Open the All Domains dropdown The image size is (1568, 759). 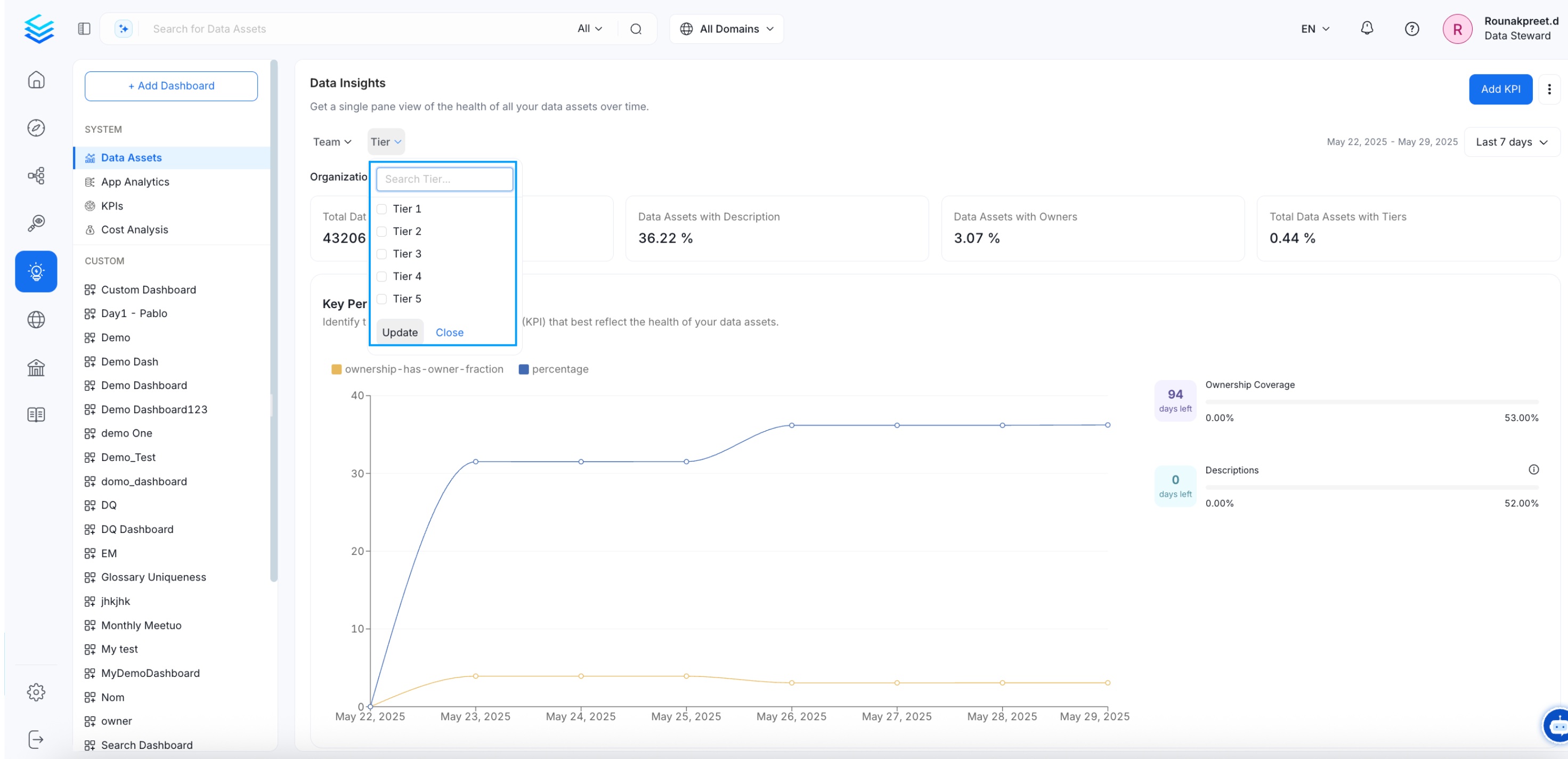pyautogui.click(x=726, y=29)
